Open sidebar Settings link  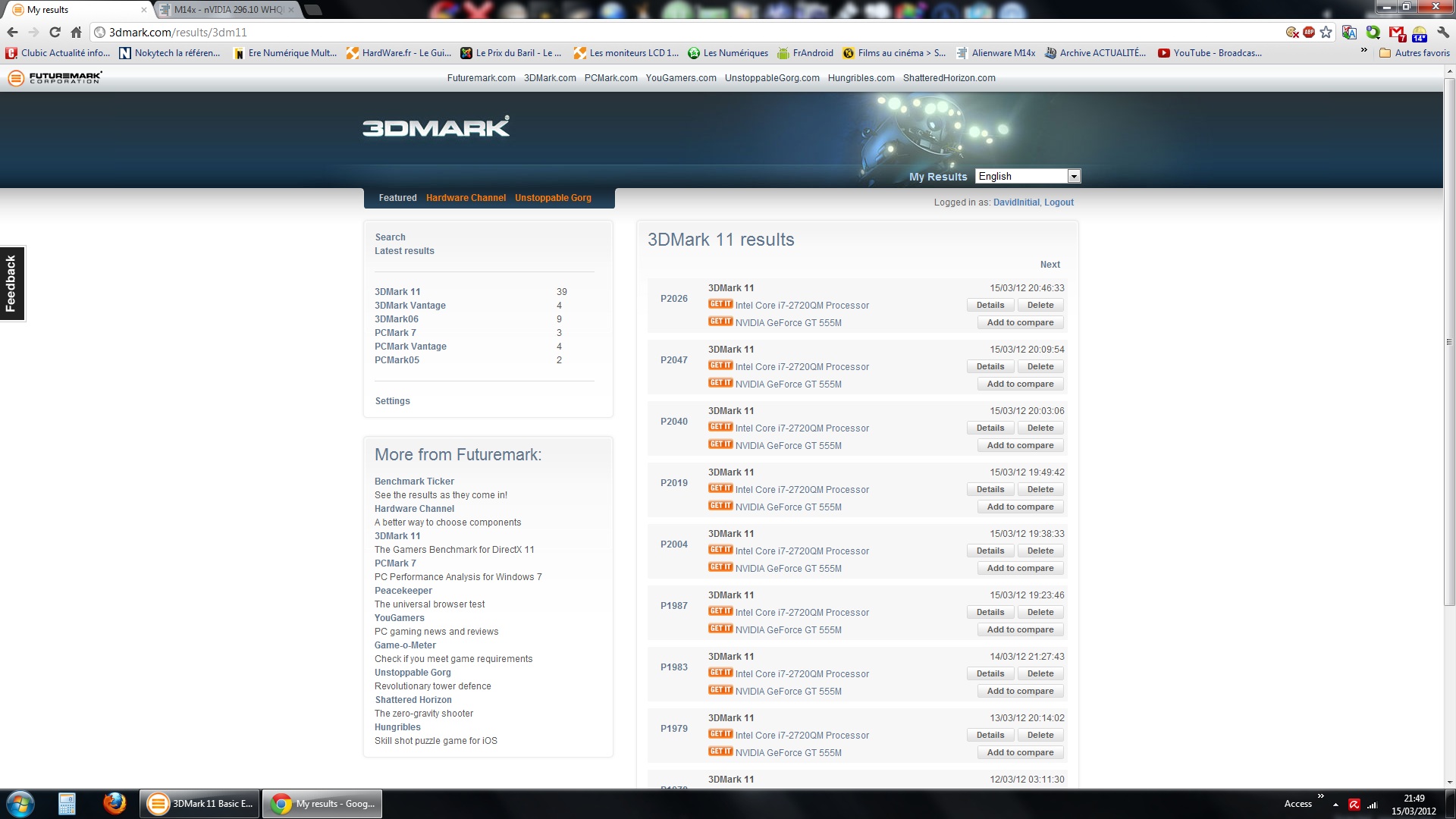point(392,401)
